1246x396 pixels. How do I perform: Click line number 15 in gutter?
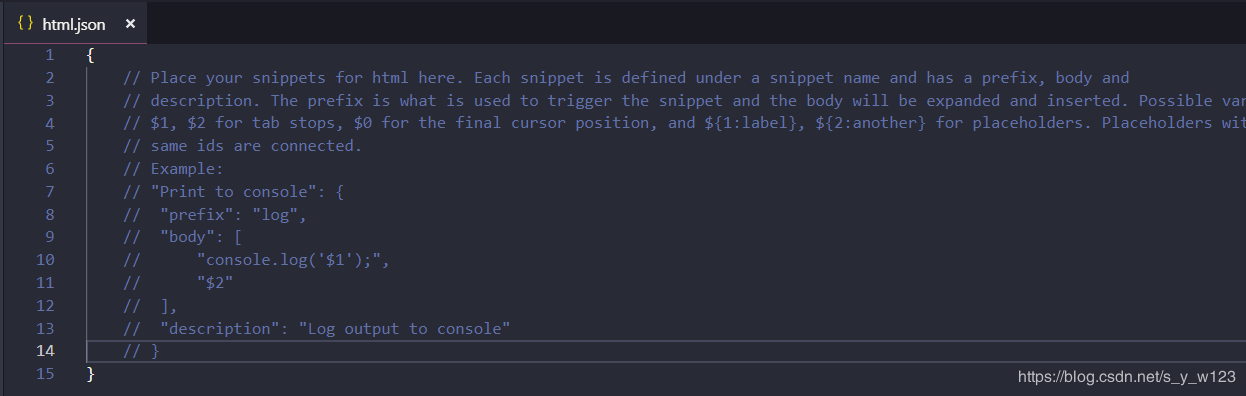(46, 373)
